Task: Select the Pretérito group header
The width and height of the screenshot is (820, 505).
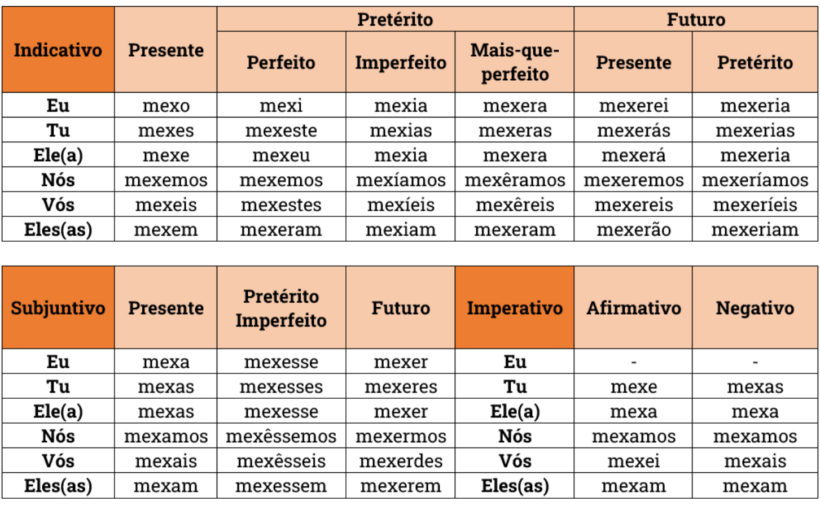Action: [395, 19]
